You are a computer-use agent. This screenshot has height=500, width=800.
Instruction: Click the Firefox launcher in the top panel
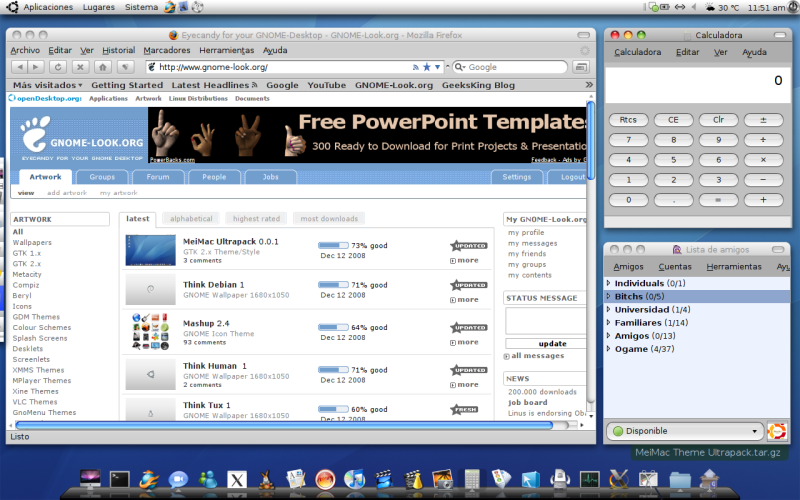(x=169, y=7)
